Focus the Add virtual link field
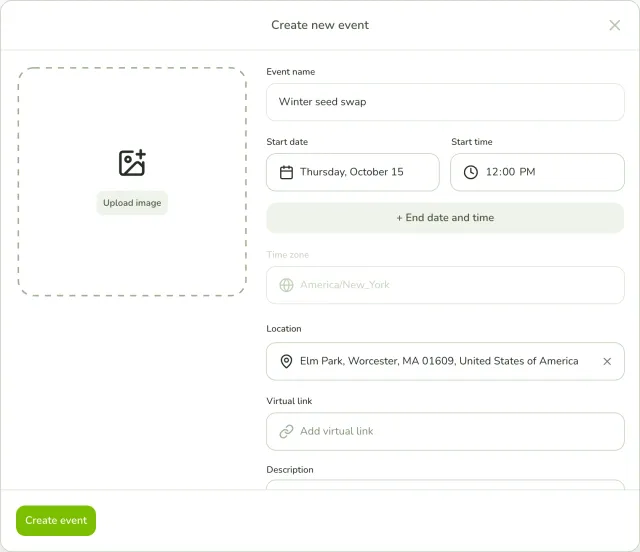 [445, 432]
